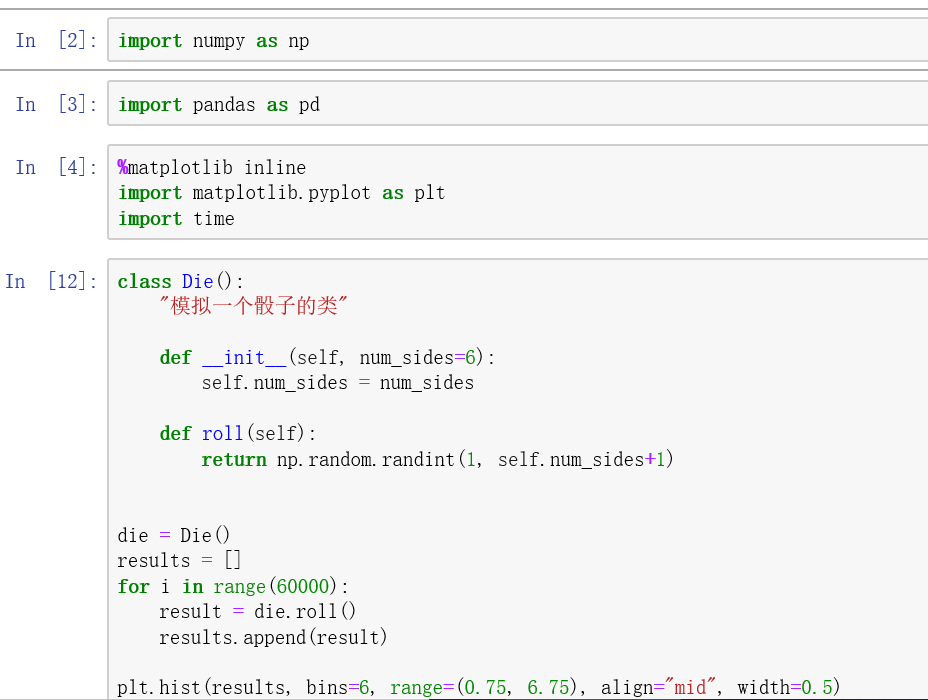
Task: Select cell via 'In [2]:' prompt
Action: (56, 40)
